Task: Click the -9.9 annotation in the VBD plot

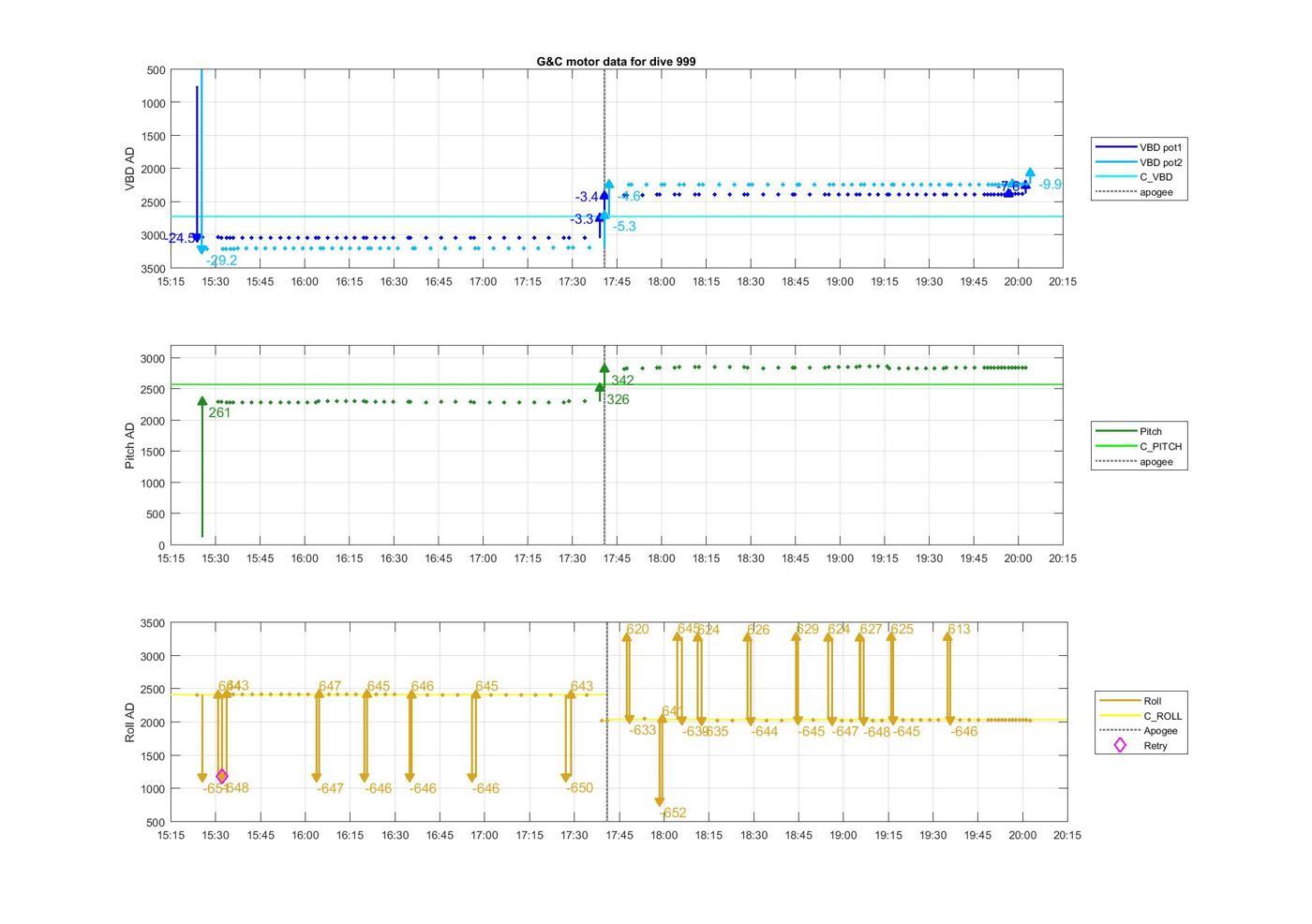Action: (1051, 185)
